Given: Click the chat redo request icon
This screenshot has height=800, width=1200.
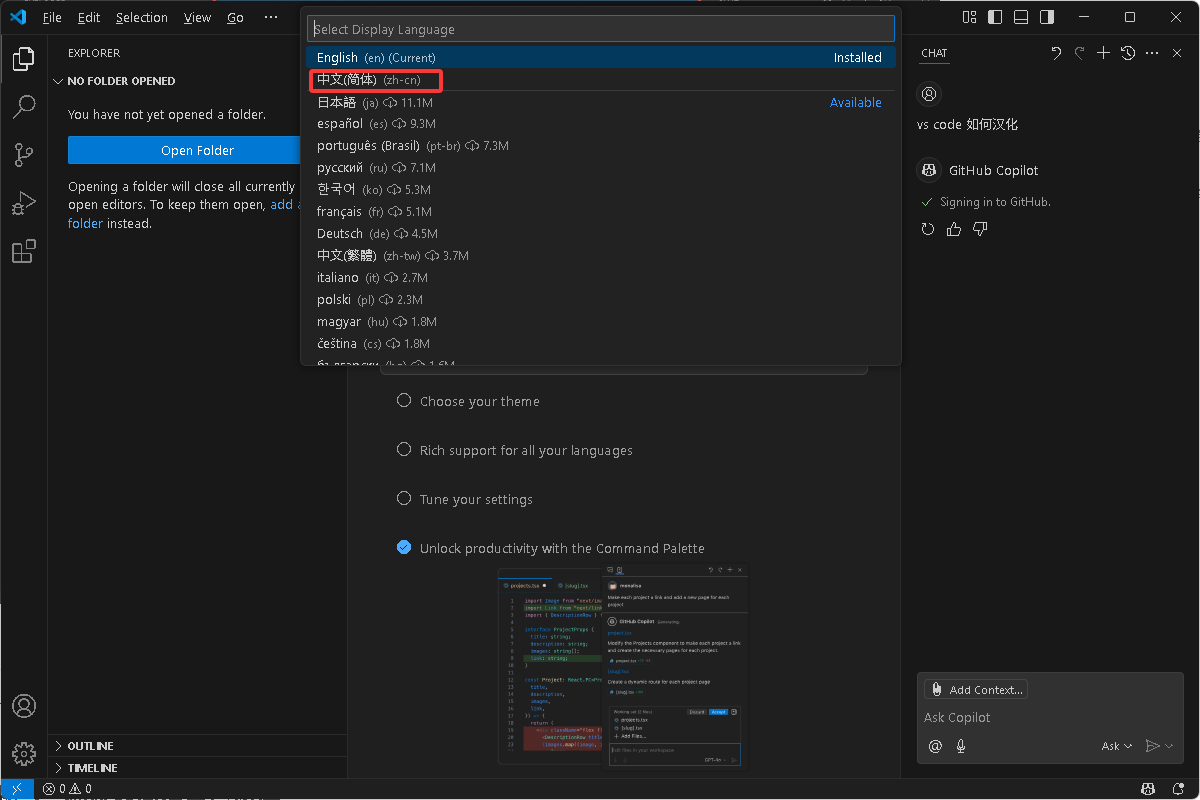Looking at the screenshot, I should click(x=1080, y=53).
